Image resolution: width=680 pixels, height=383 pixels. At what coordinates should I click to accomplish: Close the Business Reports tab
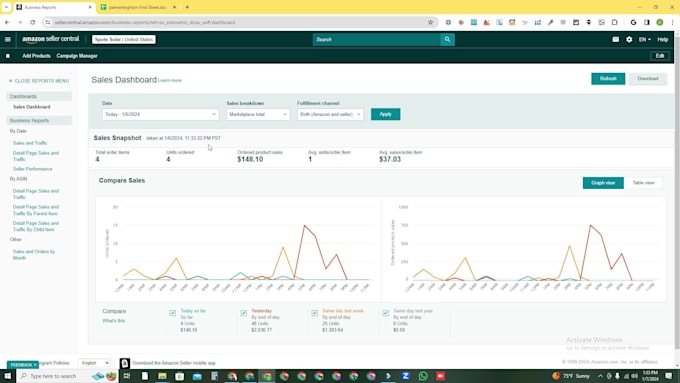tap(90, 7)
